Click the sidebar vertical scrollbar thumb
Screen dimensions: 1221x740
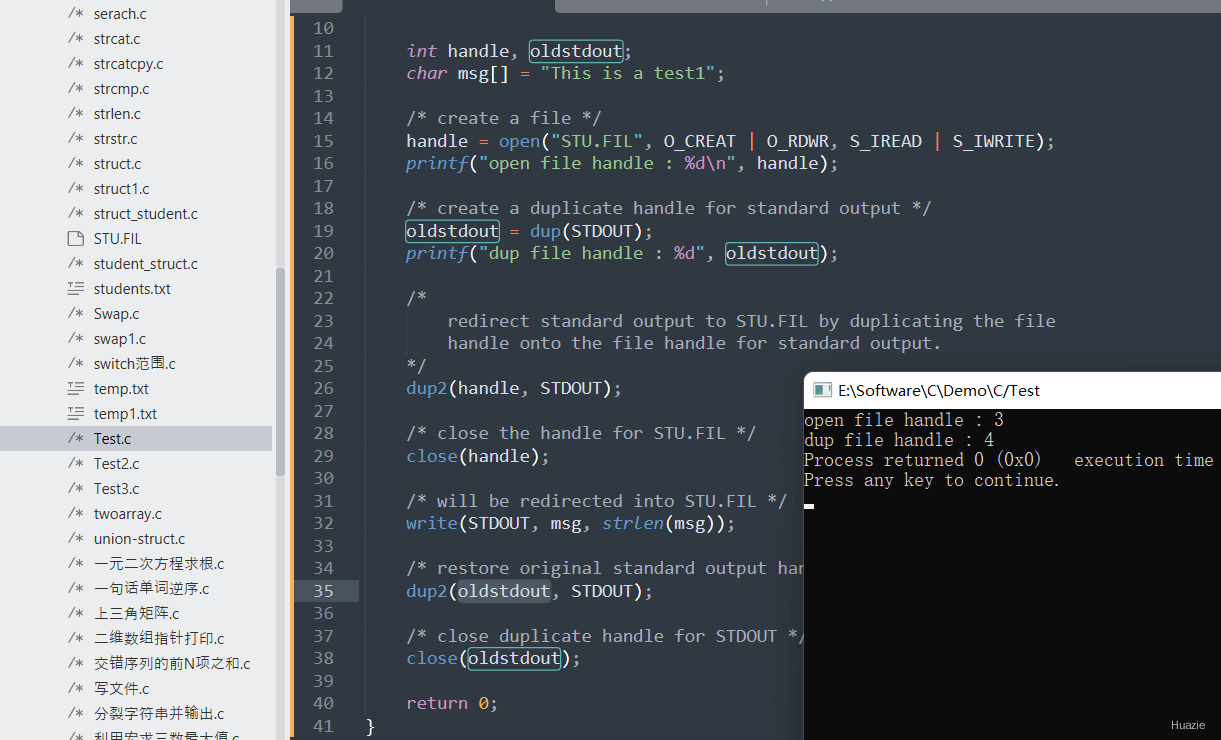[x=281, y=371]
